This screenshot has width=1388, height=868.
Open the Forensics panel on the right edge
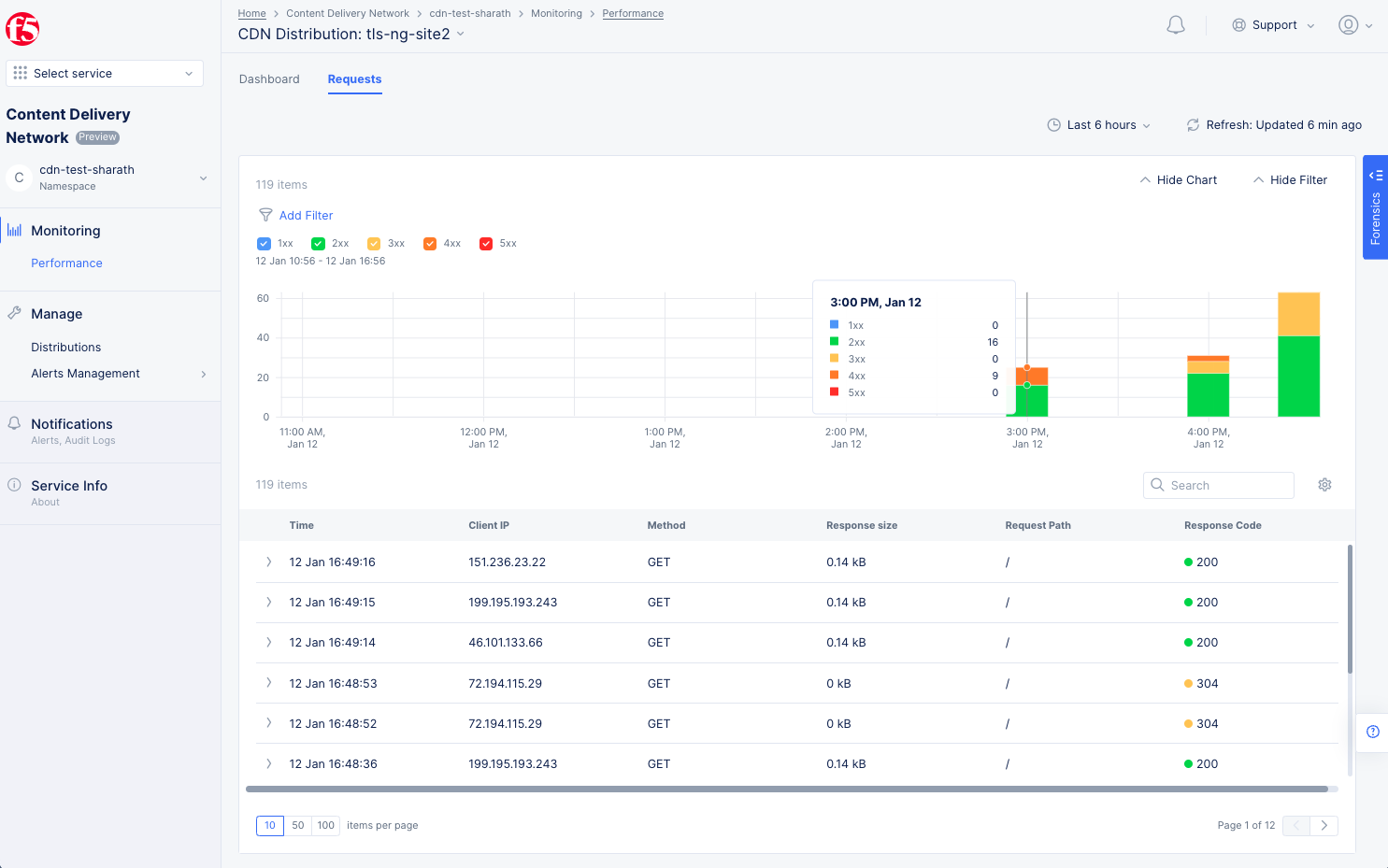pos(1375,209)
